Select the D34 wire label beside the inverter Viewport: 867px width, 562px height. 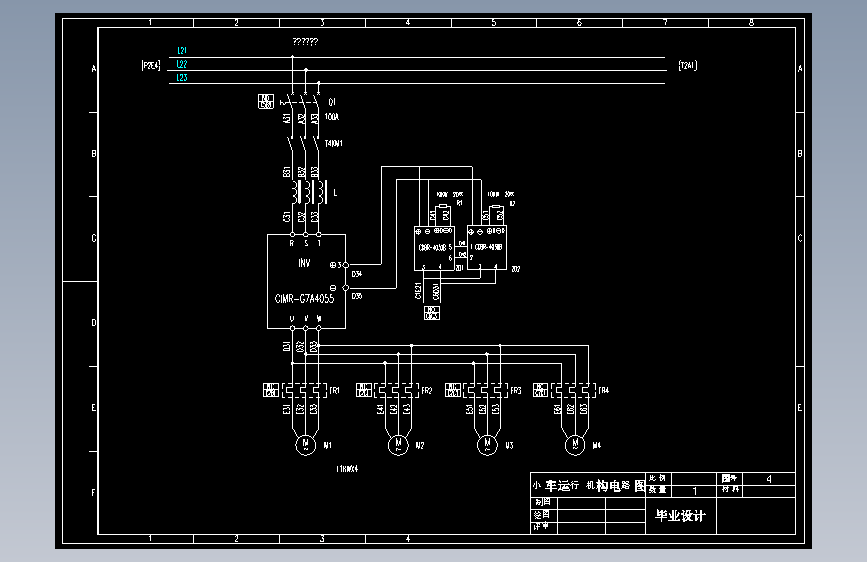pos(357,274)
